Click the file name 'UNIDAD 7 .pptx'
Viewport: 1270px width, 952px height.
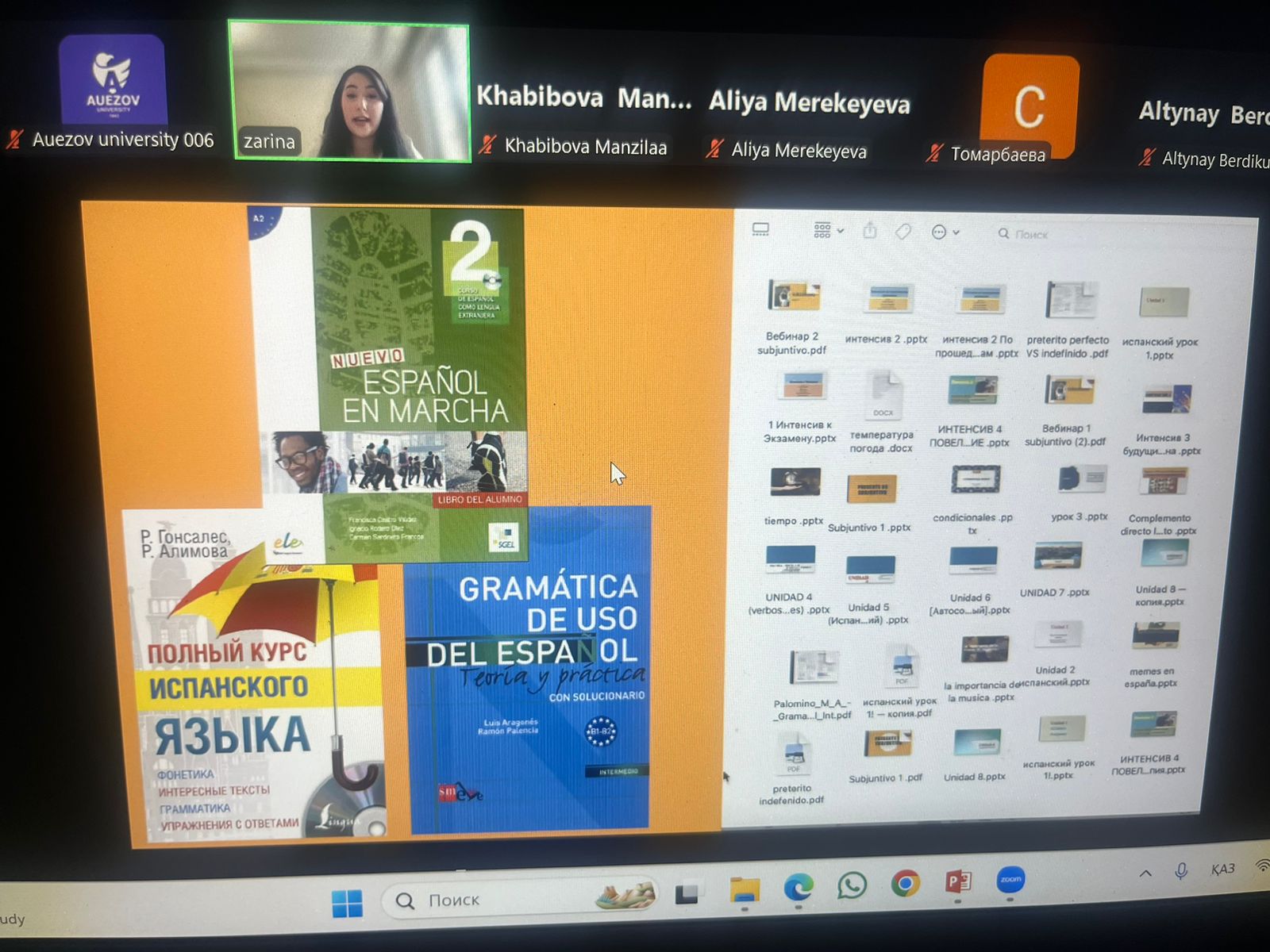pos(1055,593)
